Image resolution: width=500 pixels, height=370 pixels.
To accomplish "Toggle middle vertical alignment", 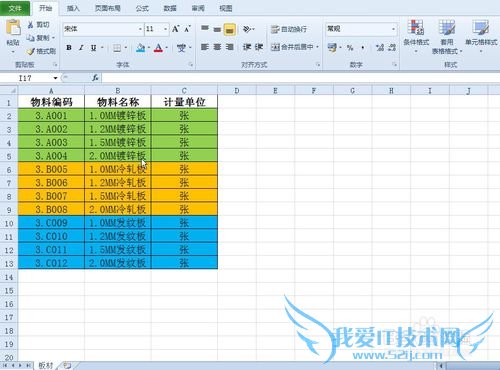I will [x=217, y=29].
